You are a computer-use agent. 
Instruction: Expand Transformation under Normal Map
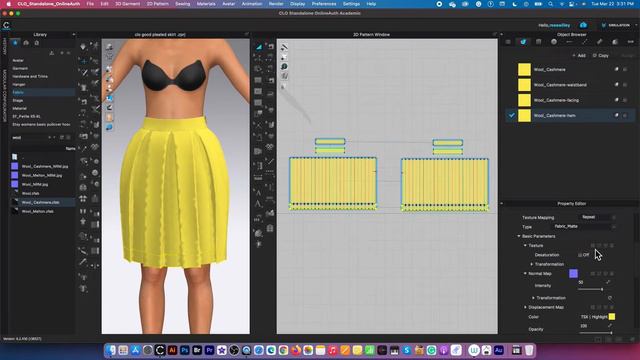coord(533,298)
